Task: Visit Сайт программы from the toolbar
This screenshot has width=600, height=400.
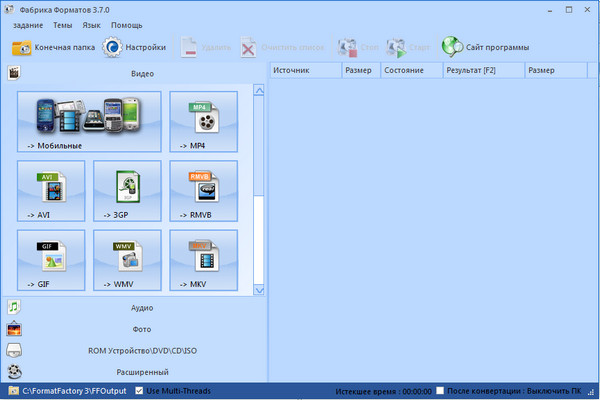Action: point(485,47)
